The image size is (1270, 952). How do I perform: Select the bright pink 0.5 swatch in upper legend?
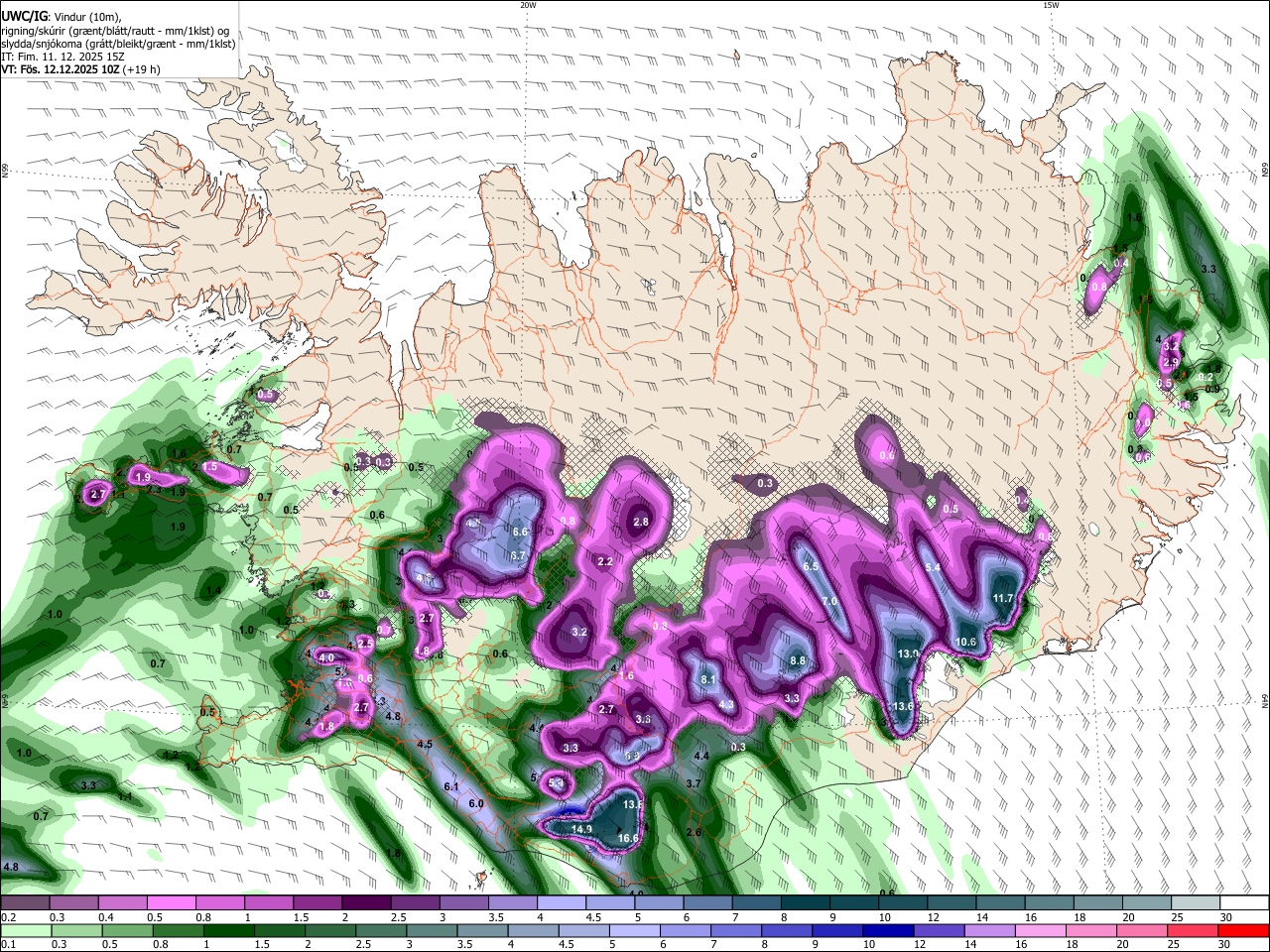click(171, 903)
